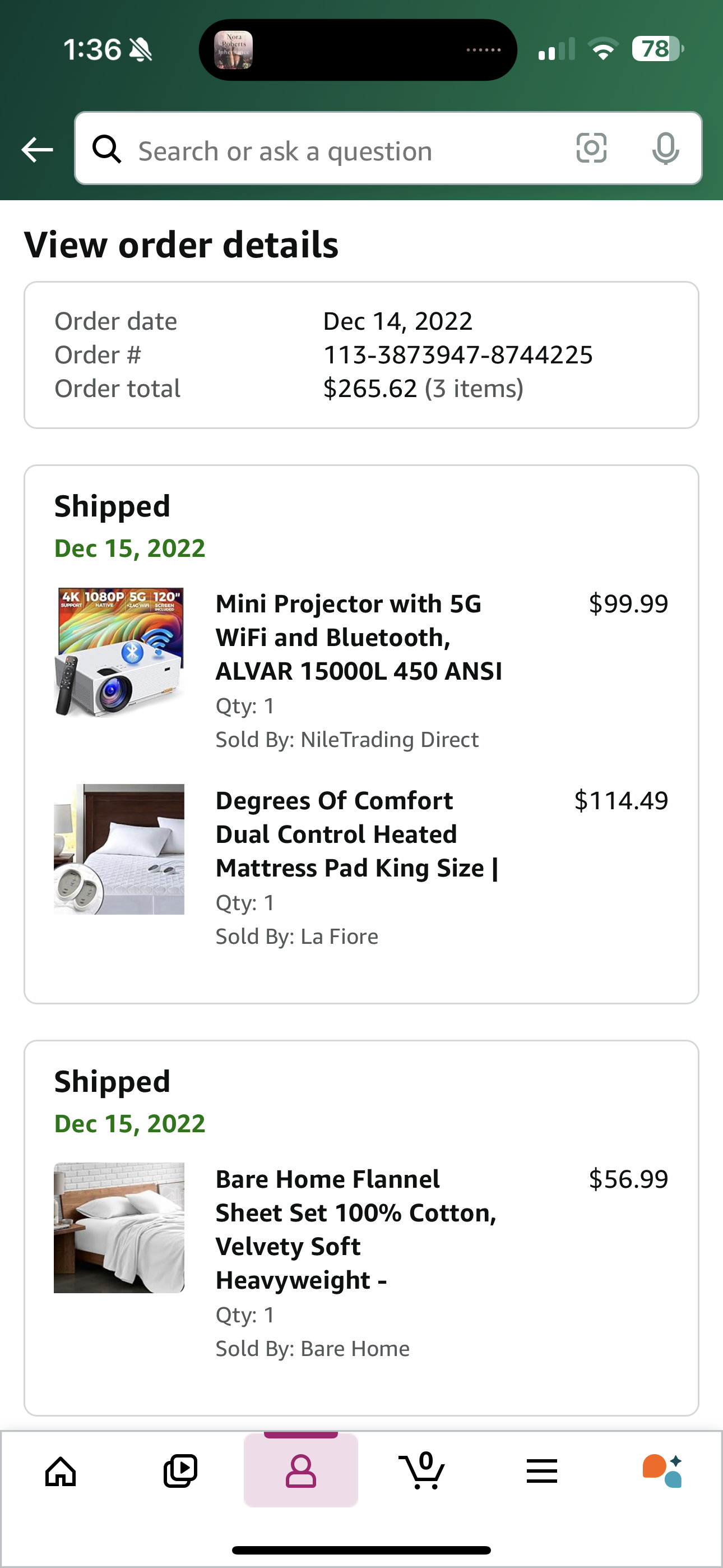723x1568 pixels.
Task: Open Degrees Of Comfort mattress pad title
Action: coord(357,834)
